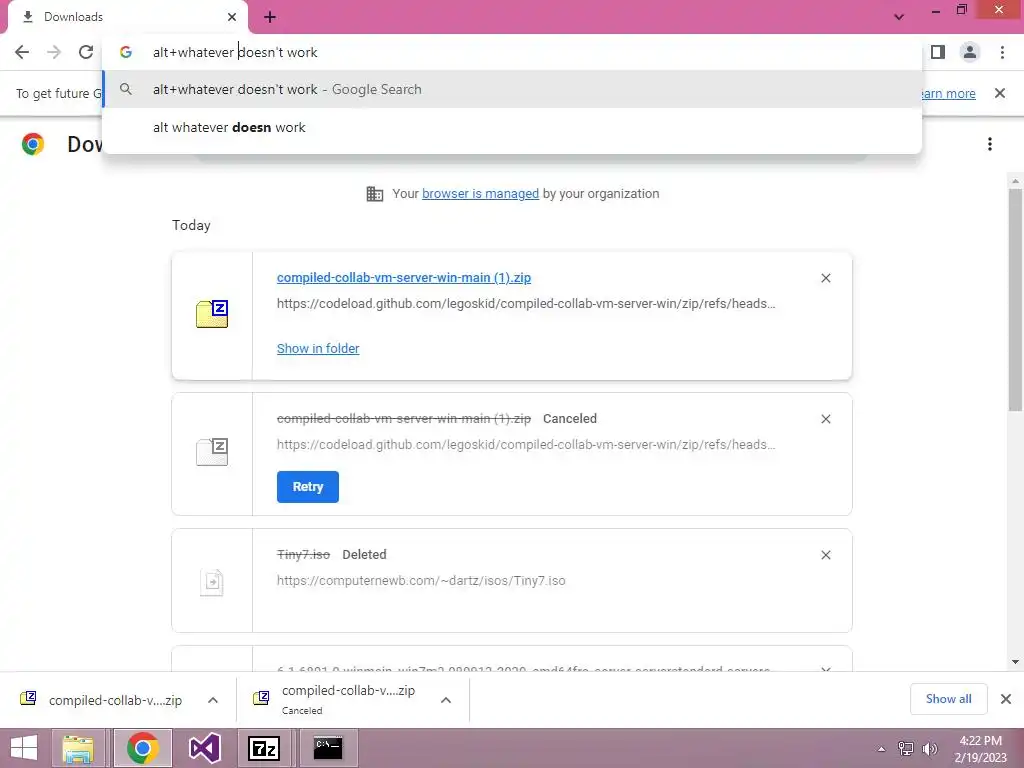The height and width of the screenshot is (768, 1024).
Task: Expand options chevron for first shelf download
Action: pos(213,700)
